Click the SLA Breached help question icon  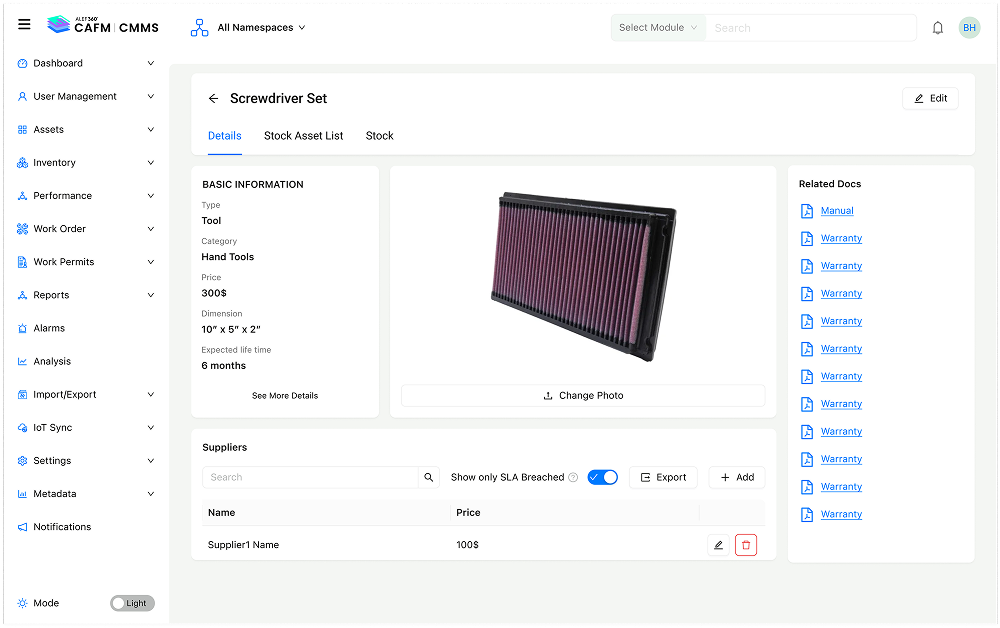[x=573, y=478]
